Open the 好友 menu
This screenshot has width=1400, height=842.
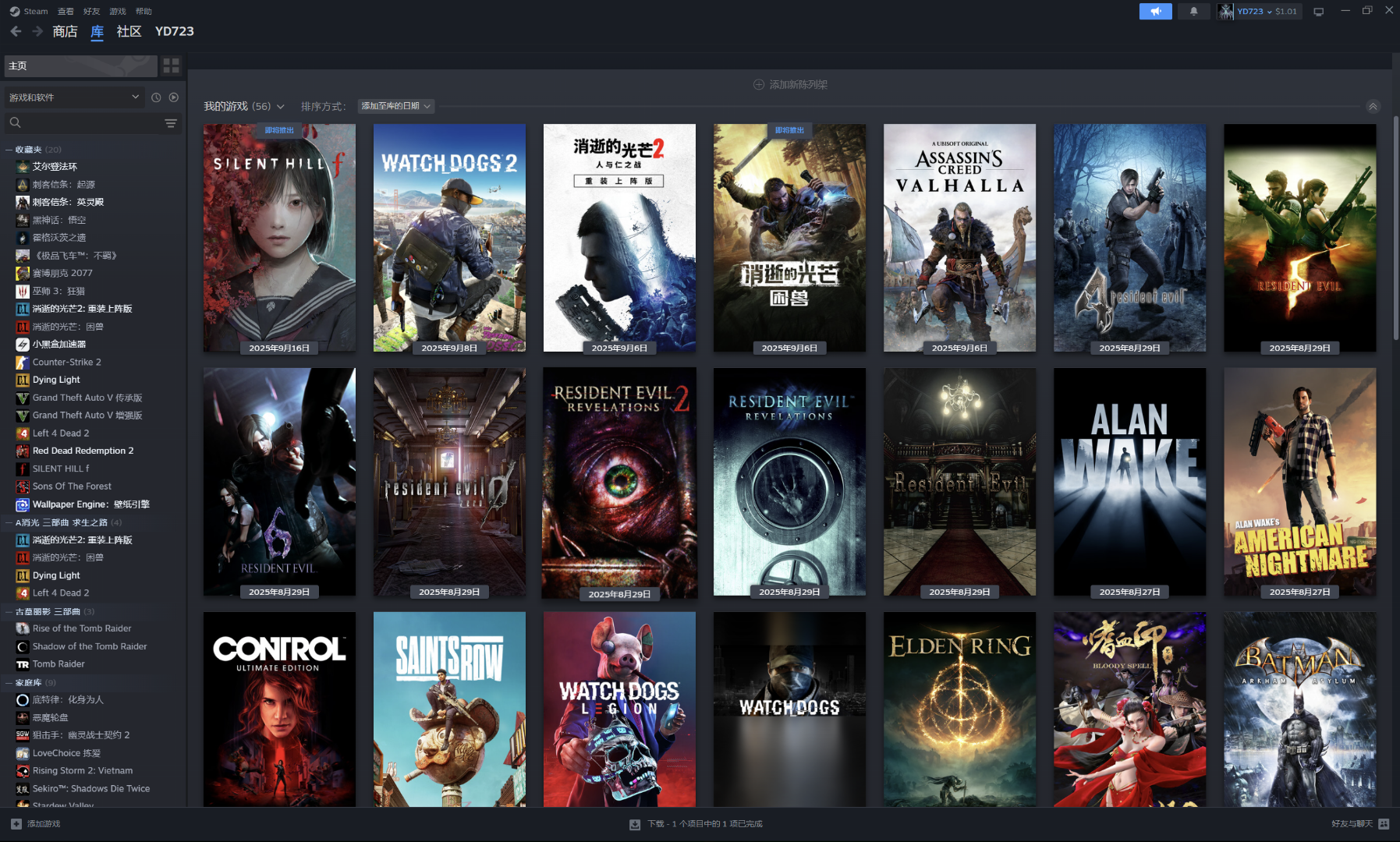92,11
